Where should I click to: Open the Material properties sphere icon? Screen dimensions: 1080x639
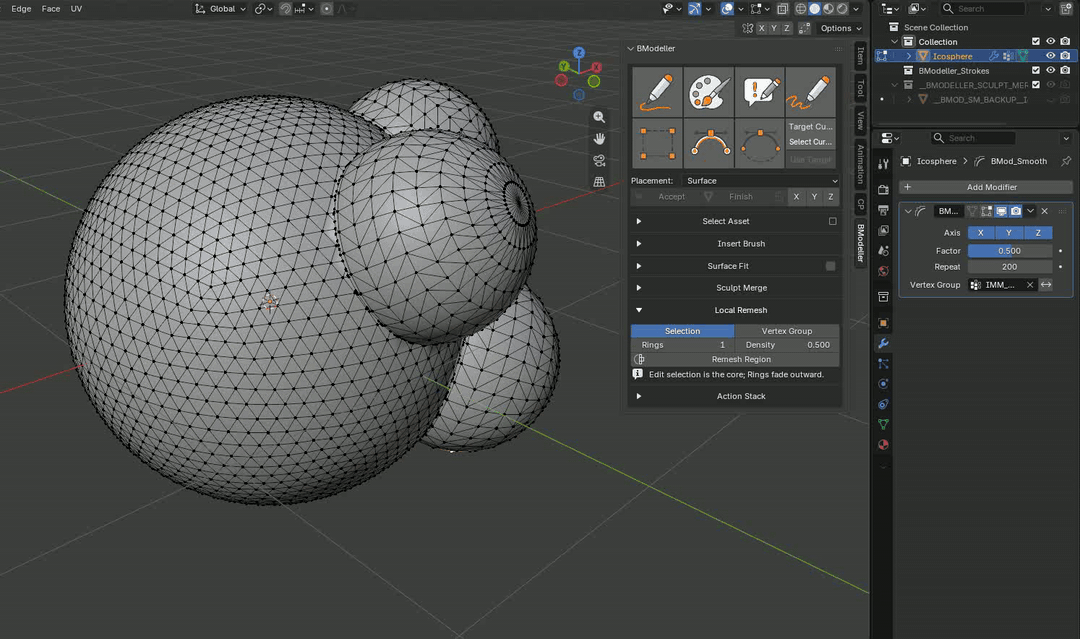click(883, 445)
